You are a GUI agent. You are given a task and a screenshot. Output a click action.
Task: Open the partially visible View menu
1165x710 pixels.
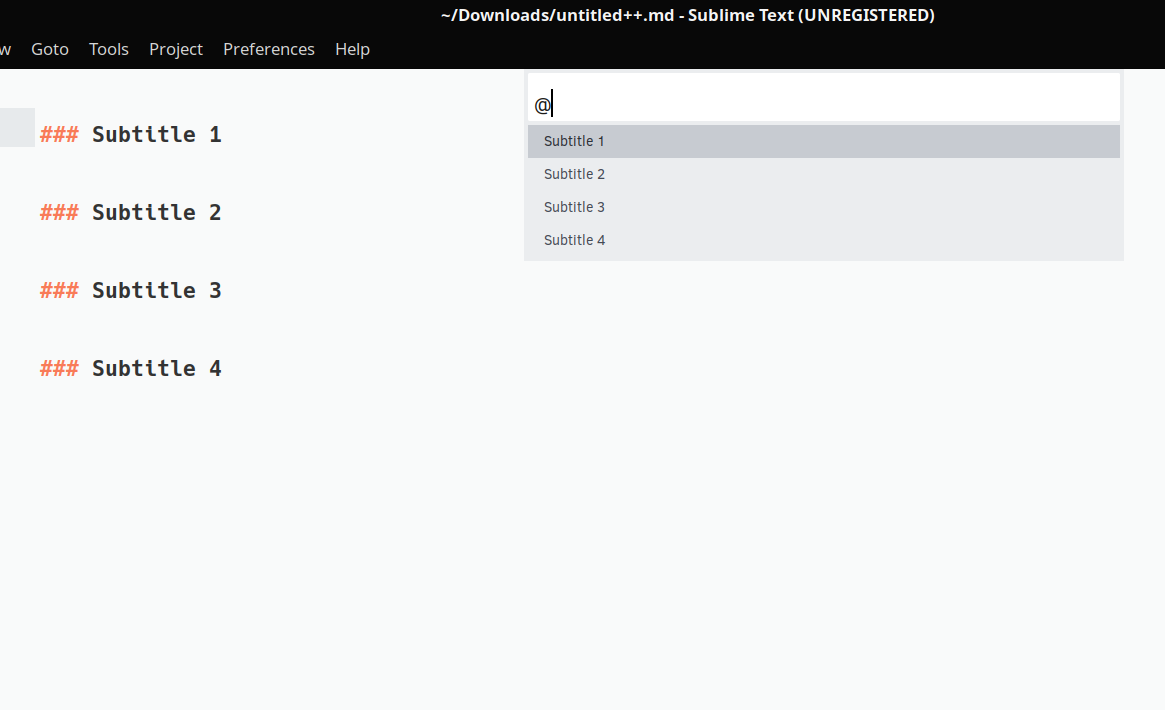(5, 49)
